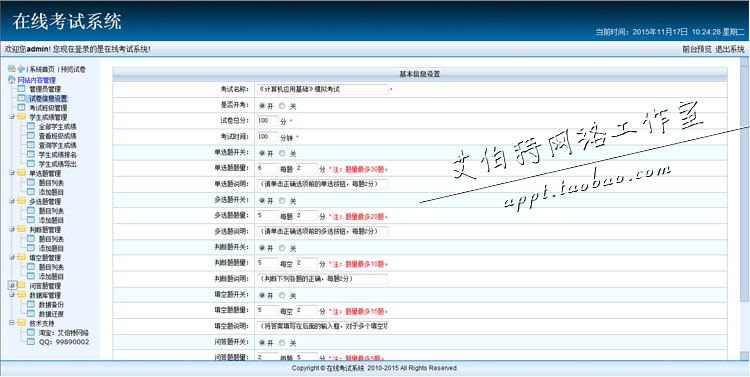Select 开 radio for 填空题开关

coord(262,295)
